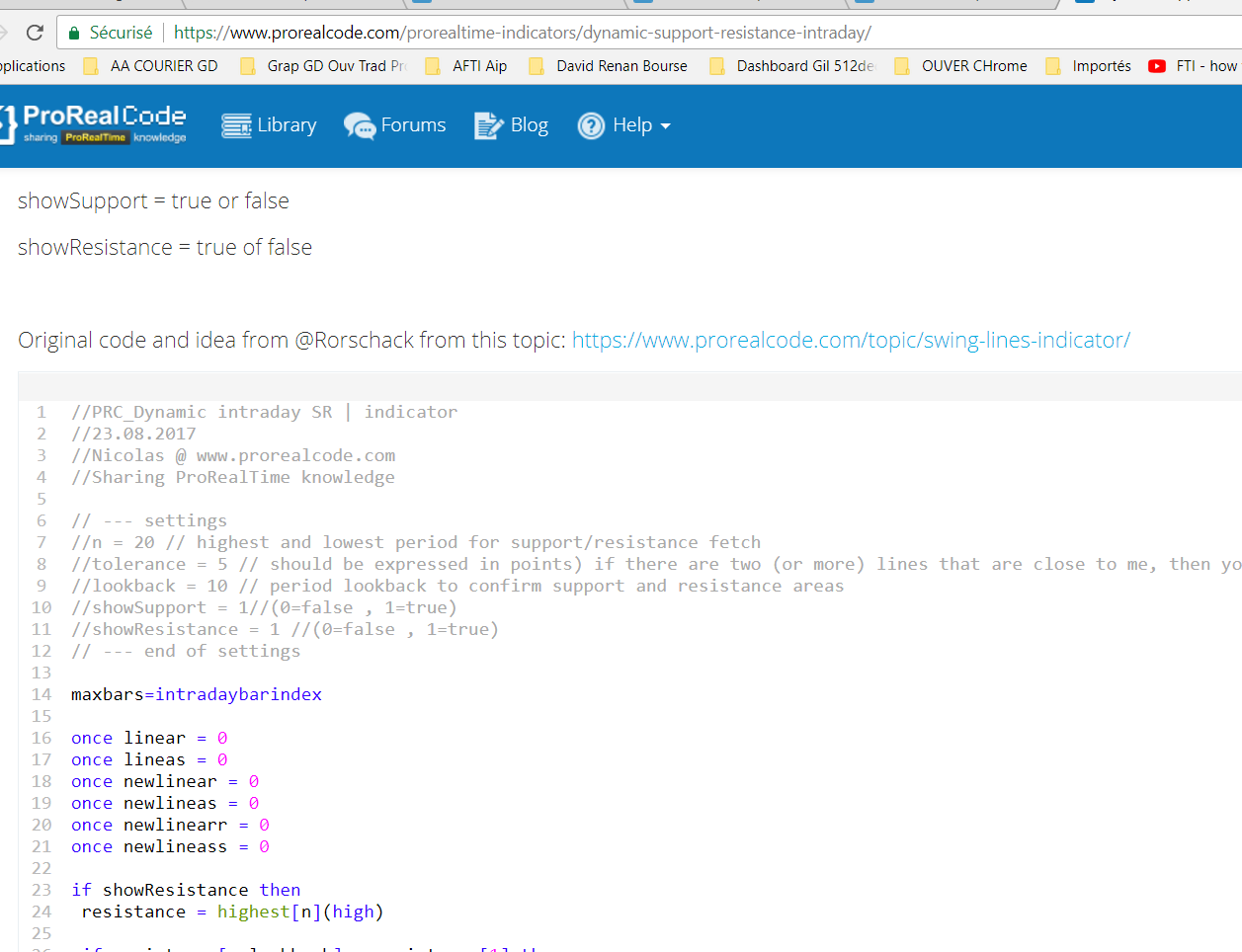Click code line once lineas = 0
Viewport: 1242px width, 952px height.
pyautogui.click(x=149, y=759)
